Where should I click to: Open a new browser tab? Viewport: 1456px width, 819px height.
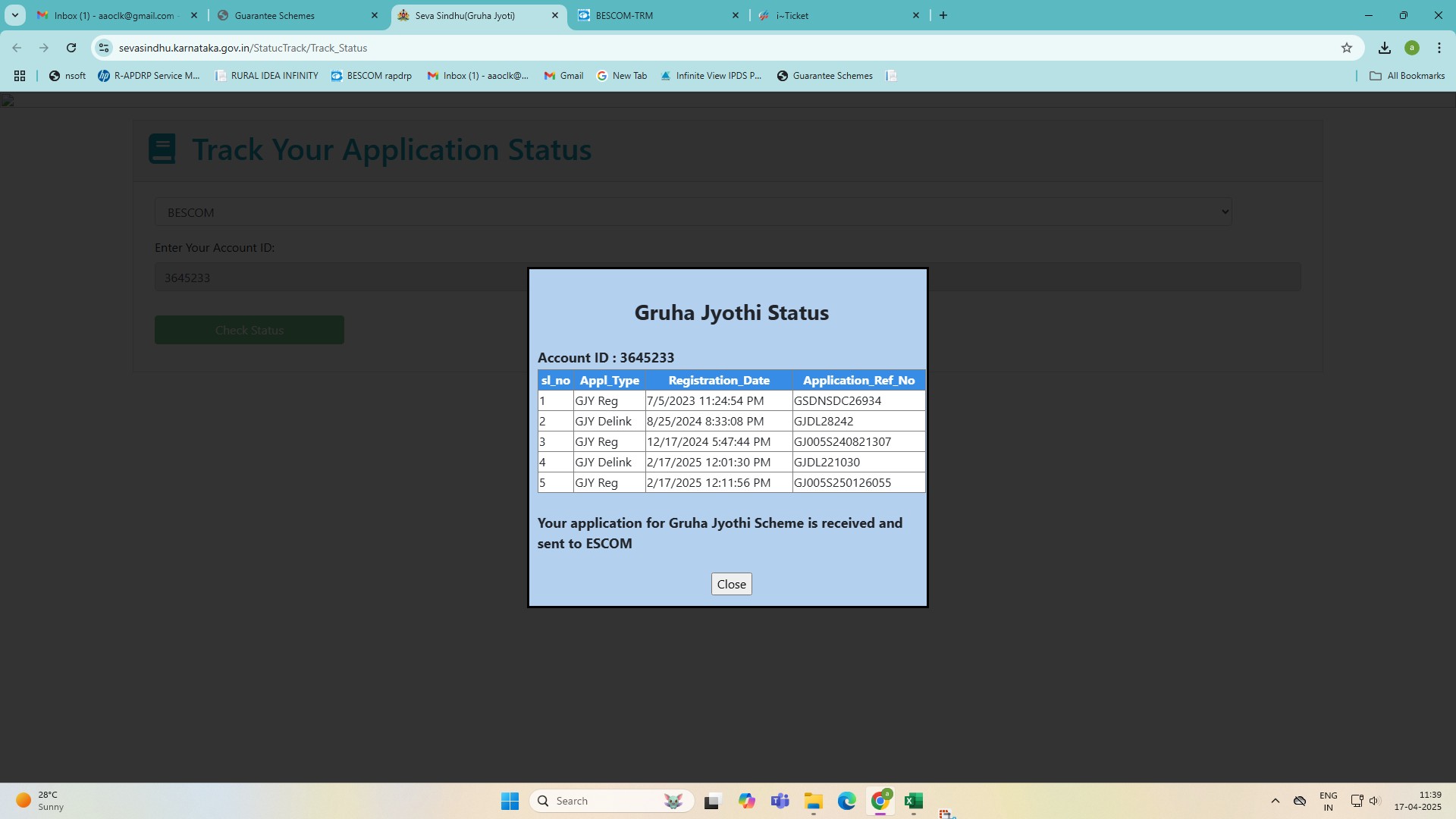coord(943,15)
